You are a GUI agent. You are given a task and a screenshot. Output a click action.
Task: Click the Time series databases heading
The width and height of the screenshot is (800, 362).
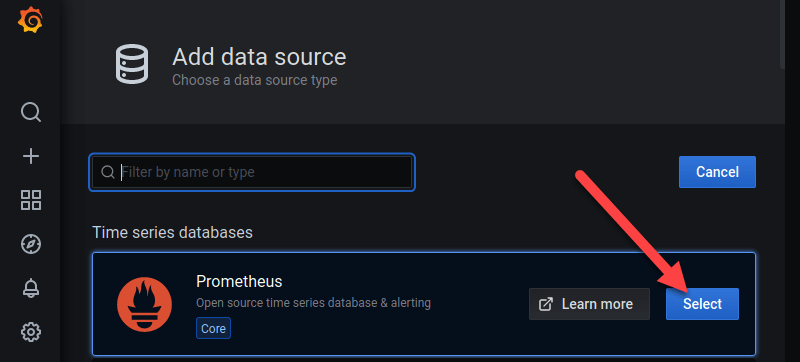click(x=172, y=232)
